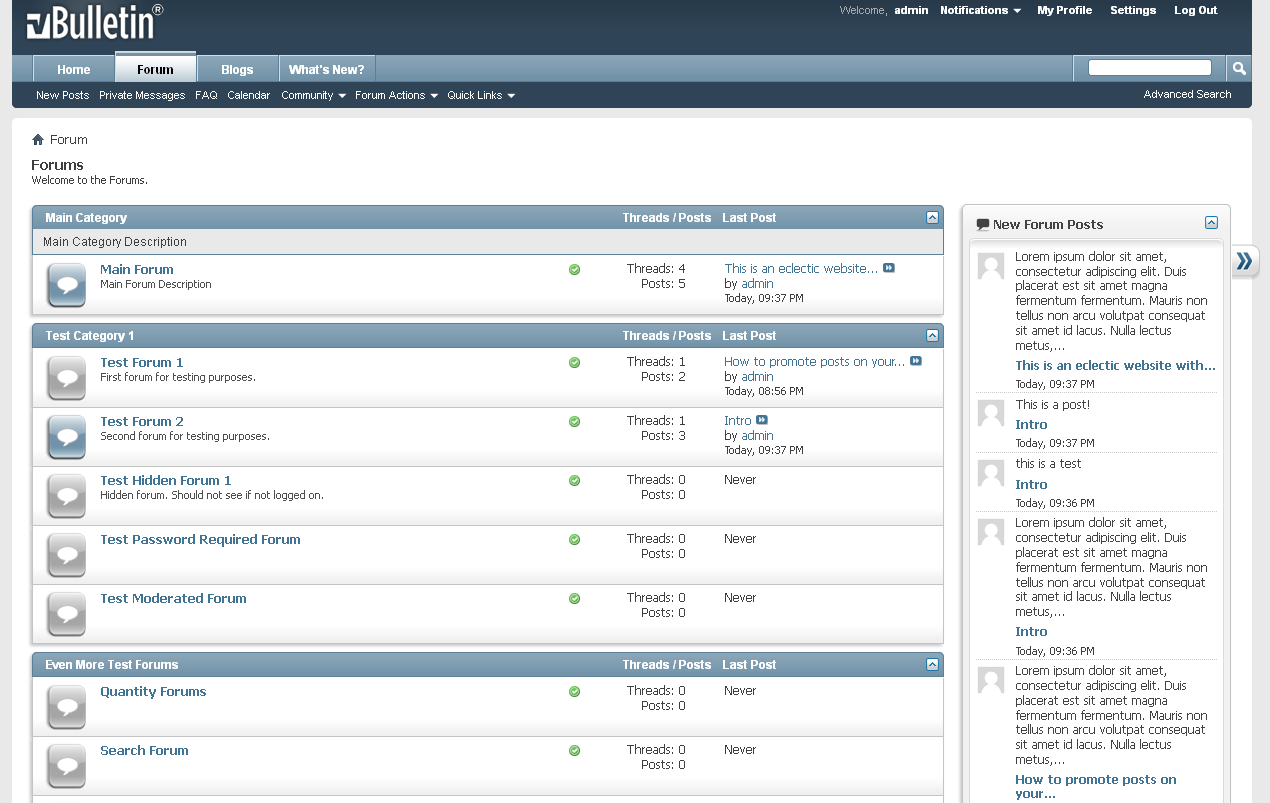Collapse the Main Category section

coord(932,217)
